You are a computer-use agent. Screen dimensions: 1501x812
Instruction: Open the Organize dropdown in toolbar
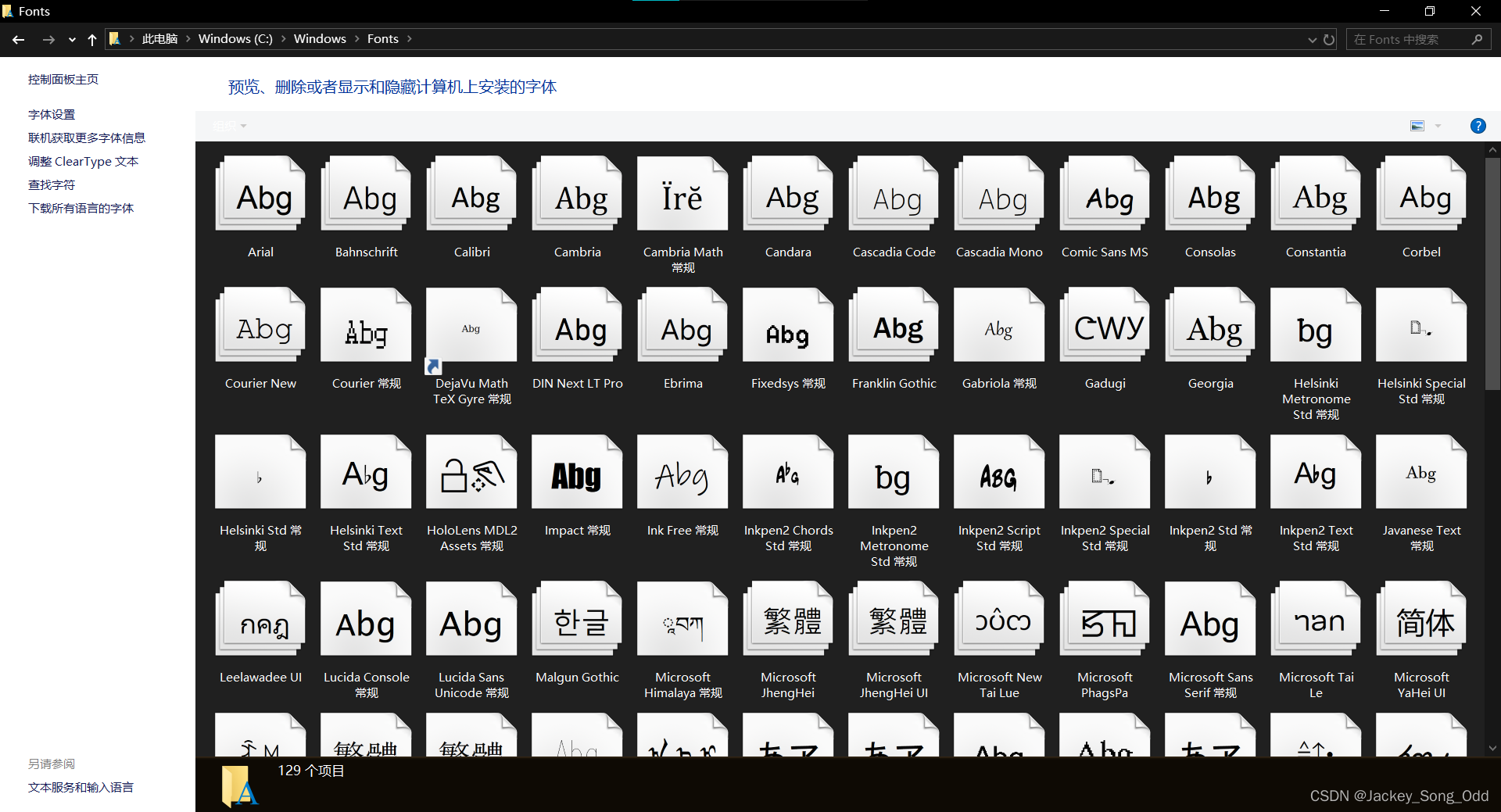(229, 126)
